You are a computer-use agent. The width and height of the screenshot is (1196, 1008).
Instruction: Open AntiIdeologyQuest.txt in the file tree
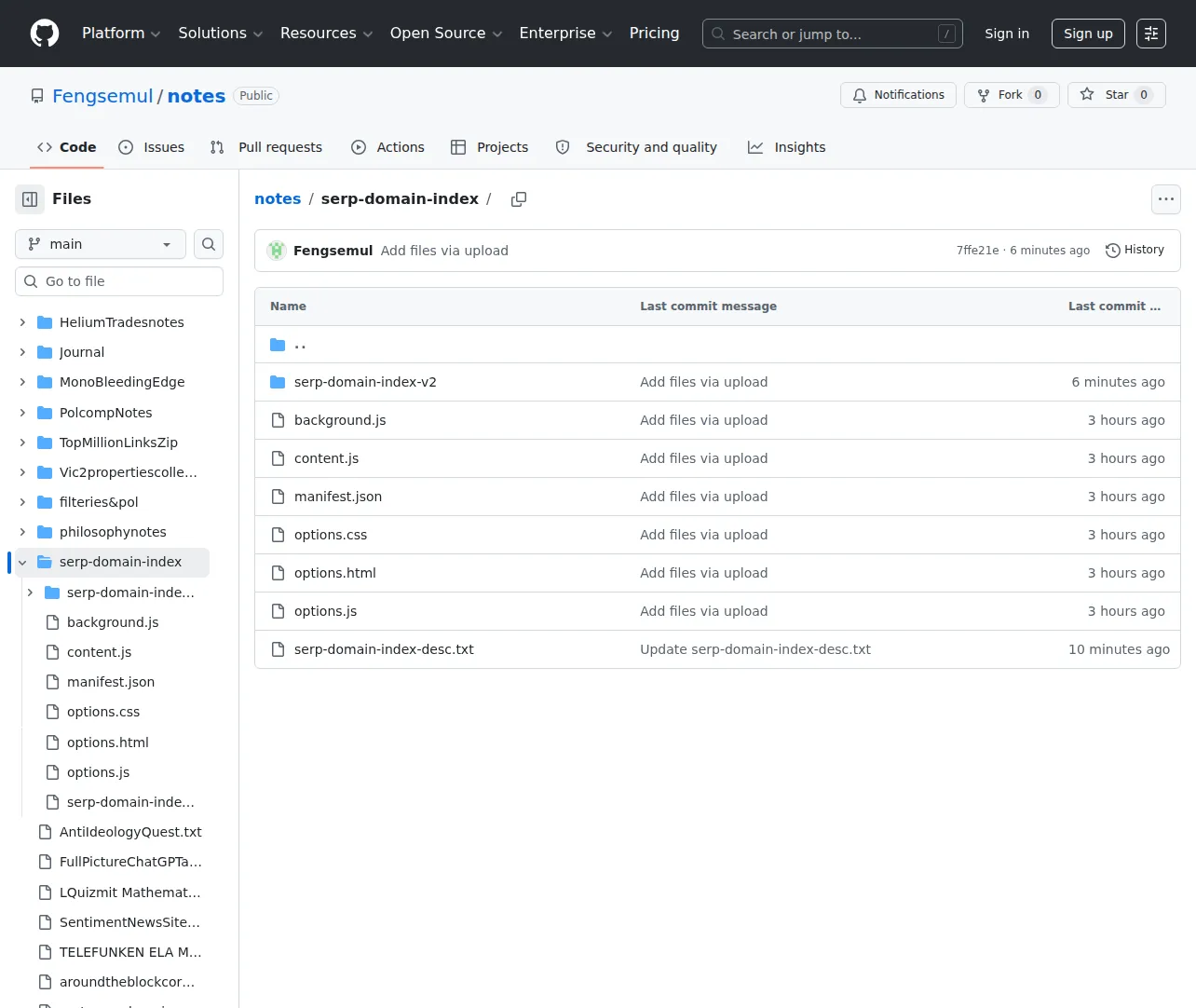click(x=130, y=832)
